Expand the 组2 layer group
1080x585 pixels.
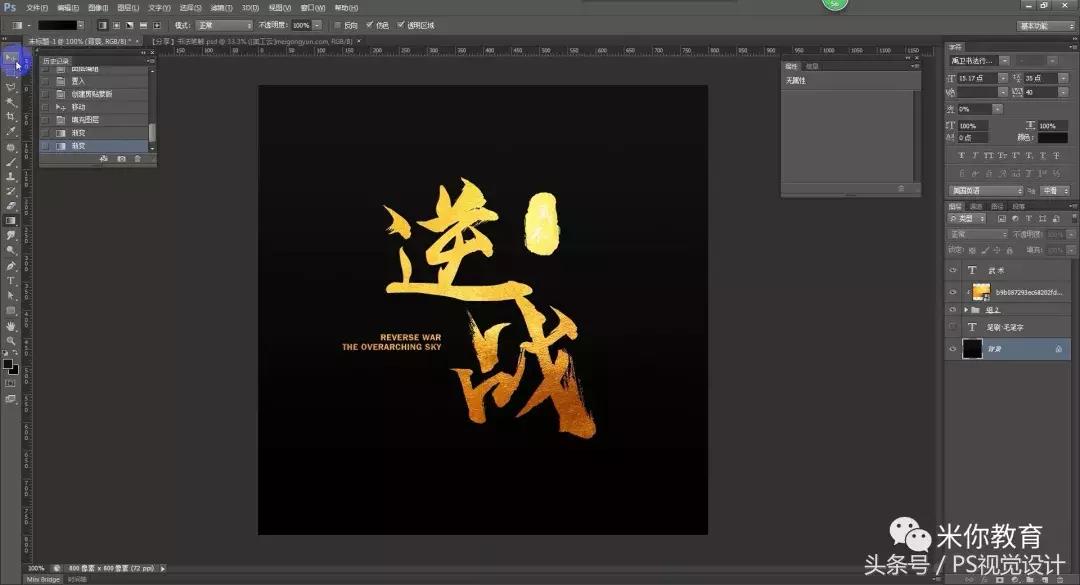[966, 310]
